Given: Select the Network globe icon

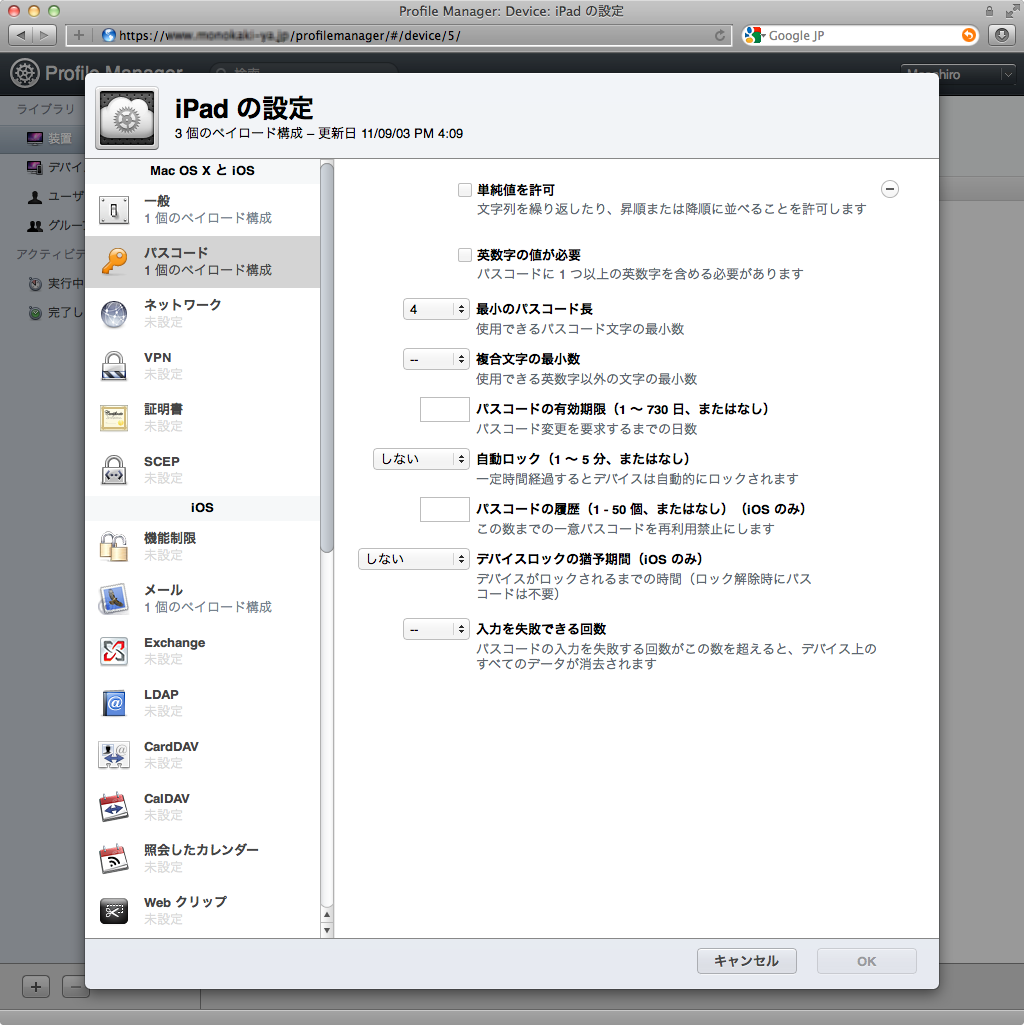Looking at the screenshot, I should [x=114, y=314].
